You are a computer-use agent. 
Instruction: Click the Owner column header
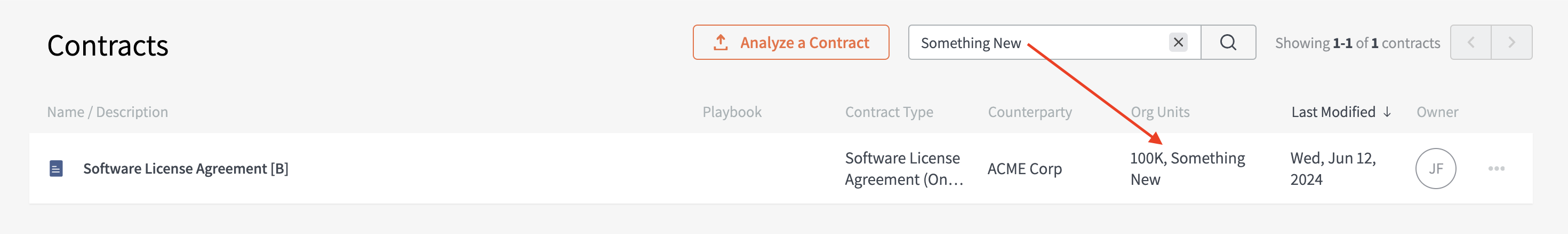pos(1436,112)
